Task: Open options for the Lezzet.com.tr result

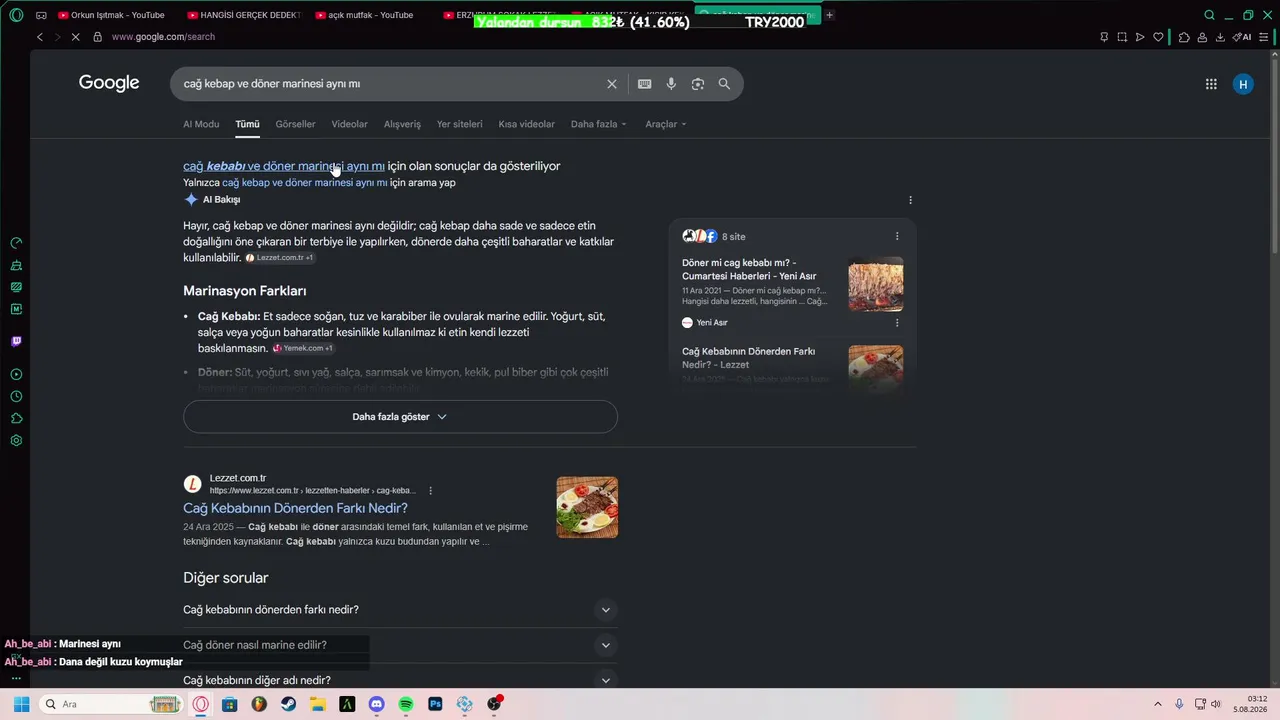Action: pyautogui.click(x=431, y=491)
